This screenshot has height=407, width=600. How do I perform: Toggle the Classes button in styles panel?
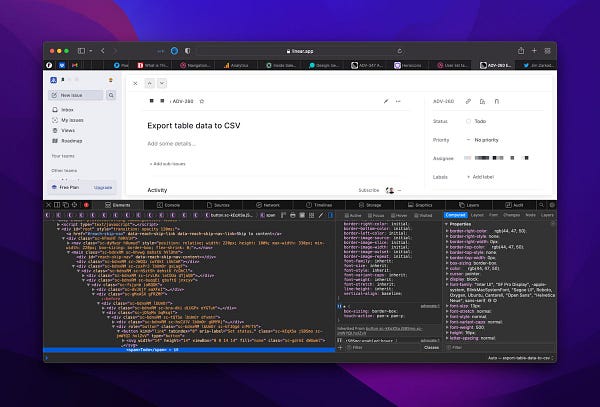click(431, 348)
